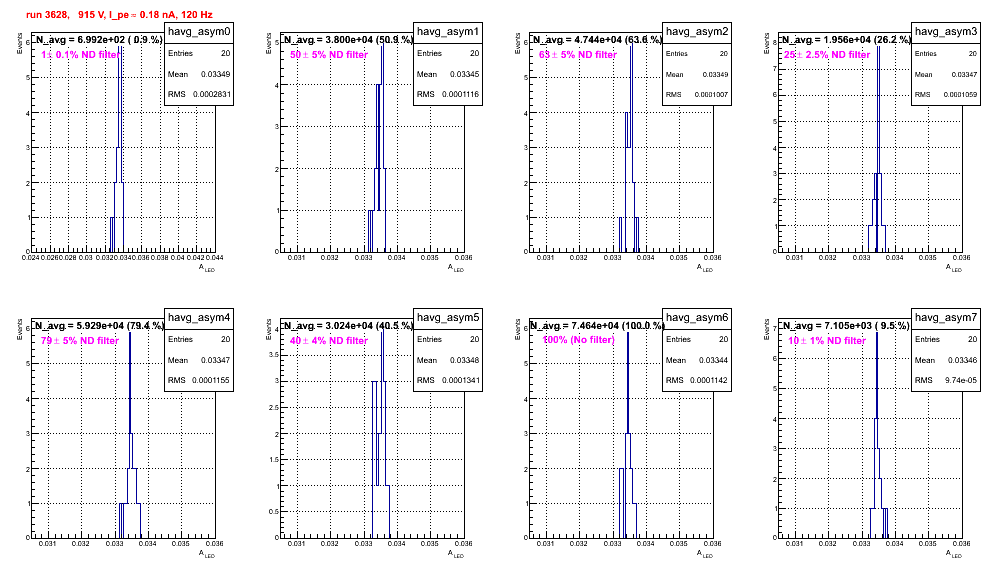Click RMS value 0.0002831 in havg_asym0

click(x=212, y=94)
